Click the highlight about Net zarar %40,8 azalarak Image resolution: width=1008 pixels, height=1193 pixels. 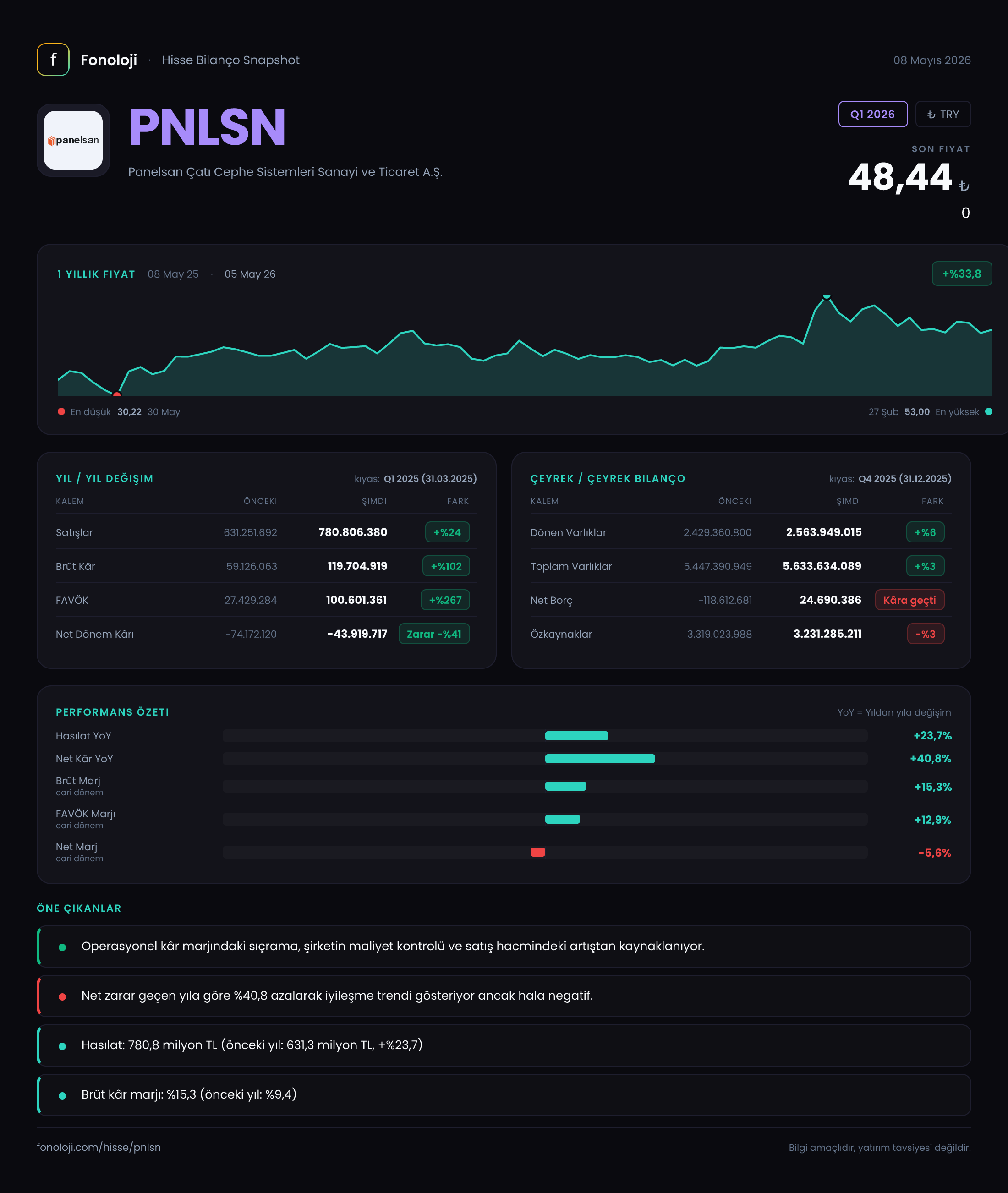[x=504, y=996]
